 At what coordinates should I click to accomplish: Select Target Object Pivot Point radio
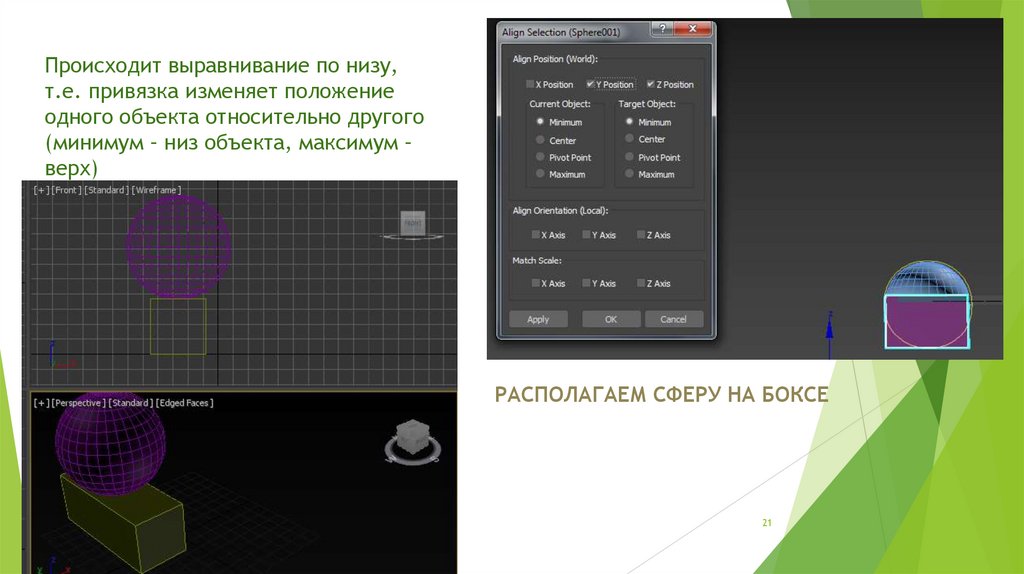[x=630, y=157]
